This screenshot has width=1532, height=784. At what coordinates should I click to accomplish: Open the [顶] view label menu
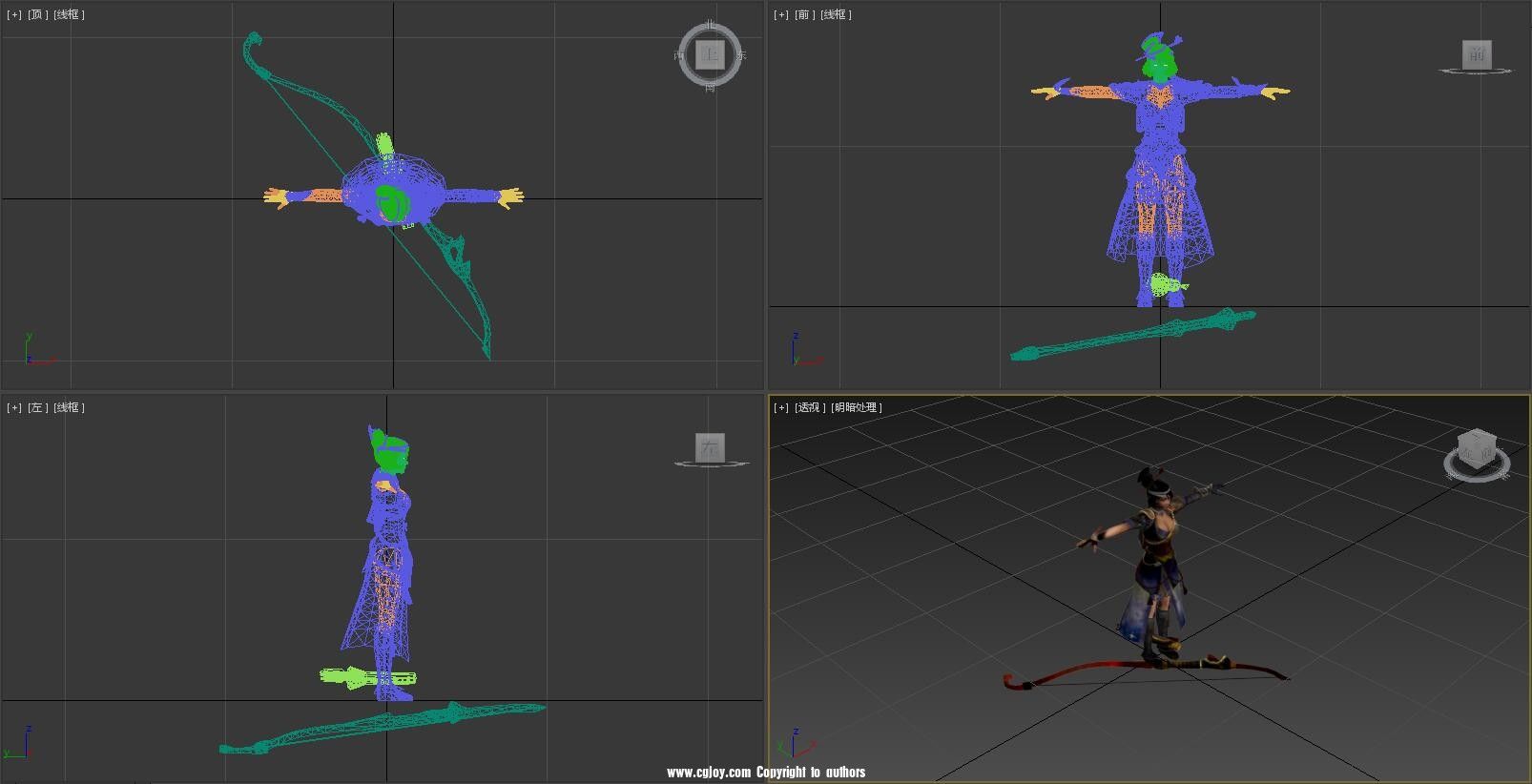[x=38, y=14]
